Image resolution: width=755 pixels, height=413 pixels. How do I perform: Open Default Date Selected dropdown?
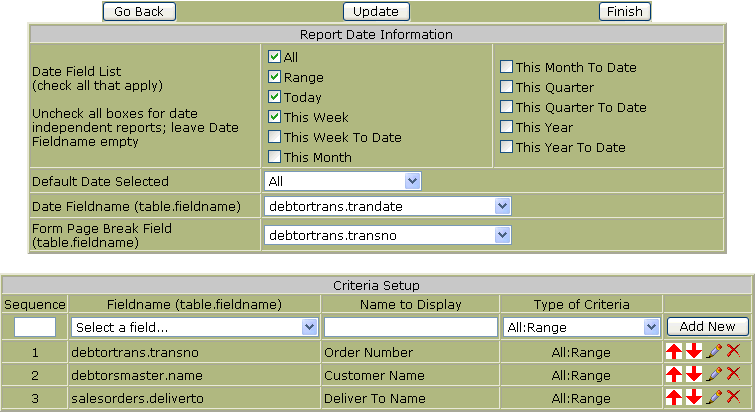tap(342, 181)
